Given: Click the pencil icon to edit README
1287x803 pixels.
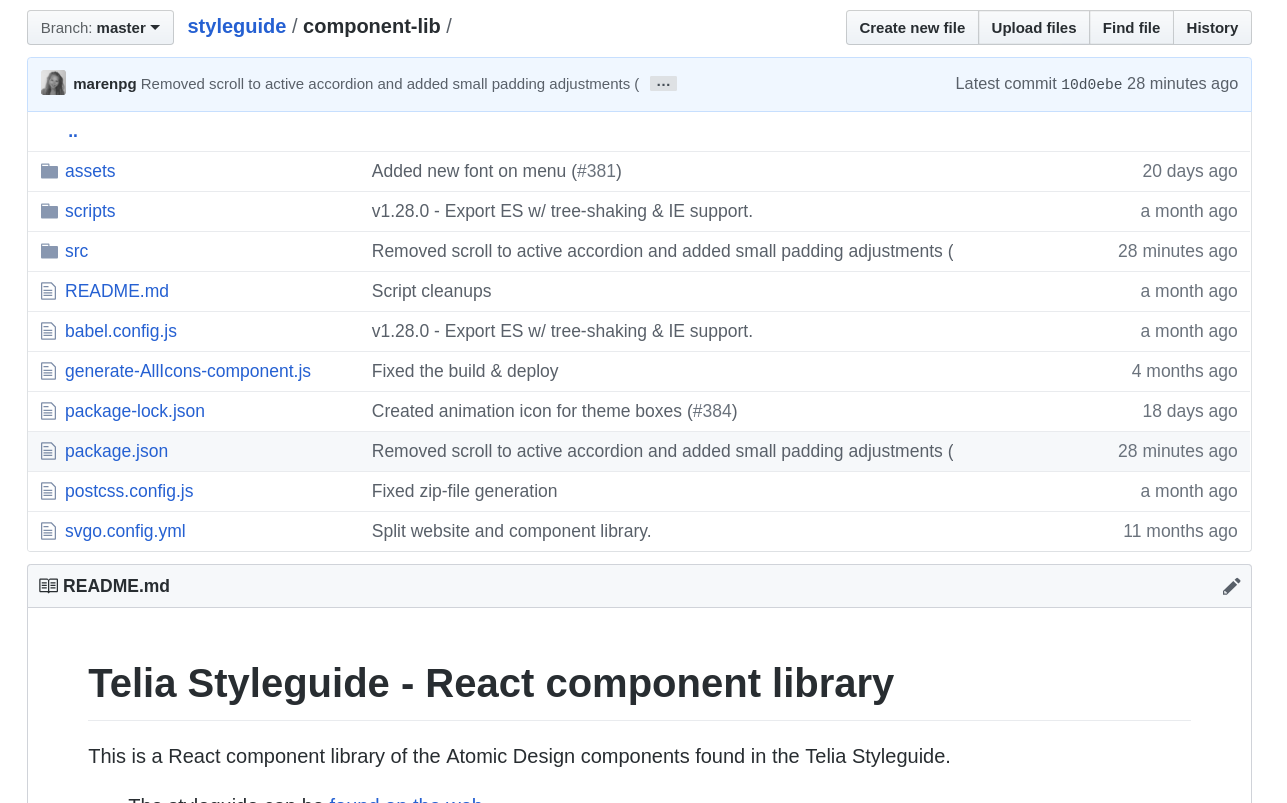Looking at the screenshot, I should point(1231,586).
